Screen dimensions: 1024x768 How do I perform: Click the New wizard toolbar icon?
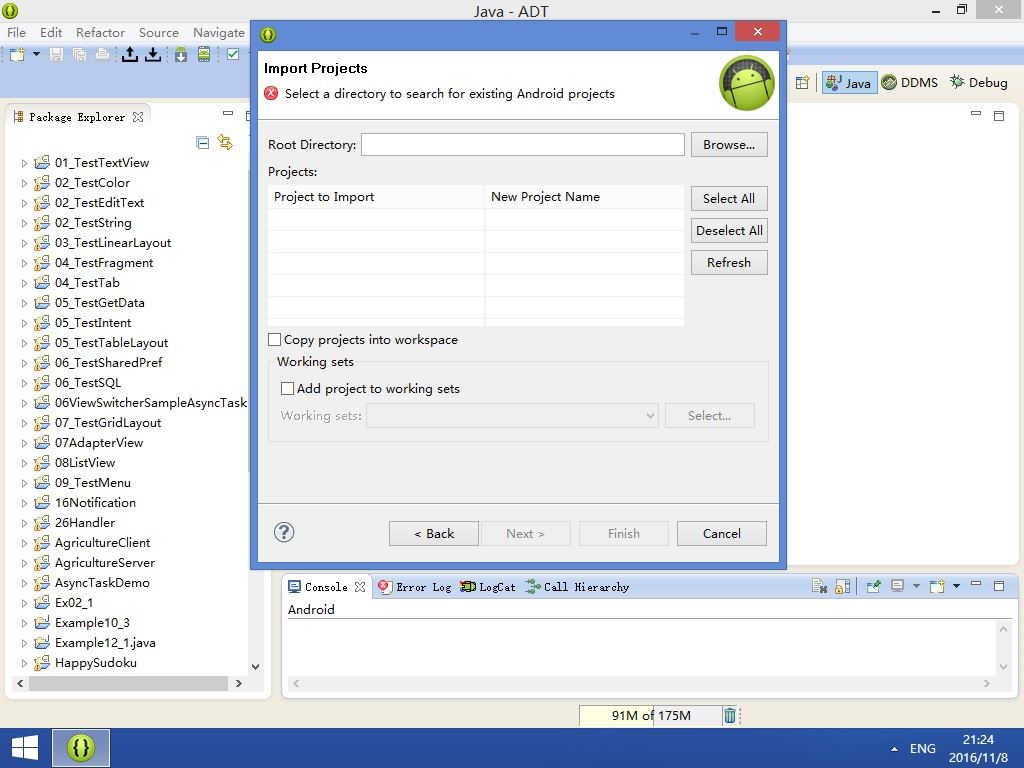pyautogui.click(x=17, y=54)
